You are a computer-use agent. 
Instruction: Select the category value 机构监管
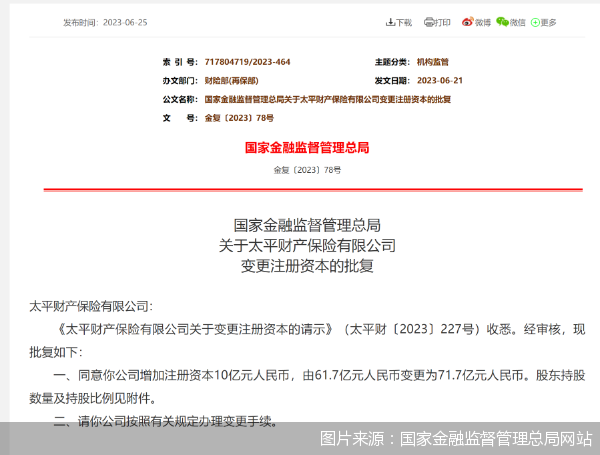click(x=432, y=62)
